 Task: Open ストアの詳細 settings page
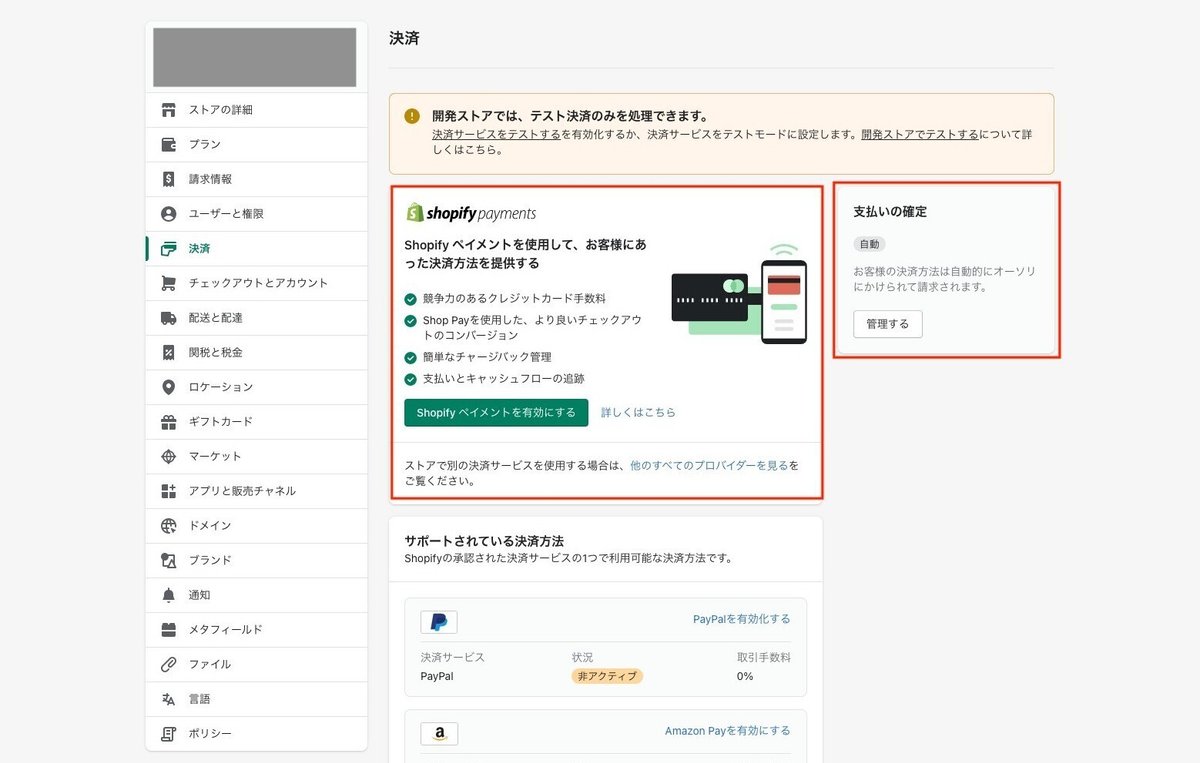pos(256,110)
